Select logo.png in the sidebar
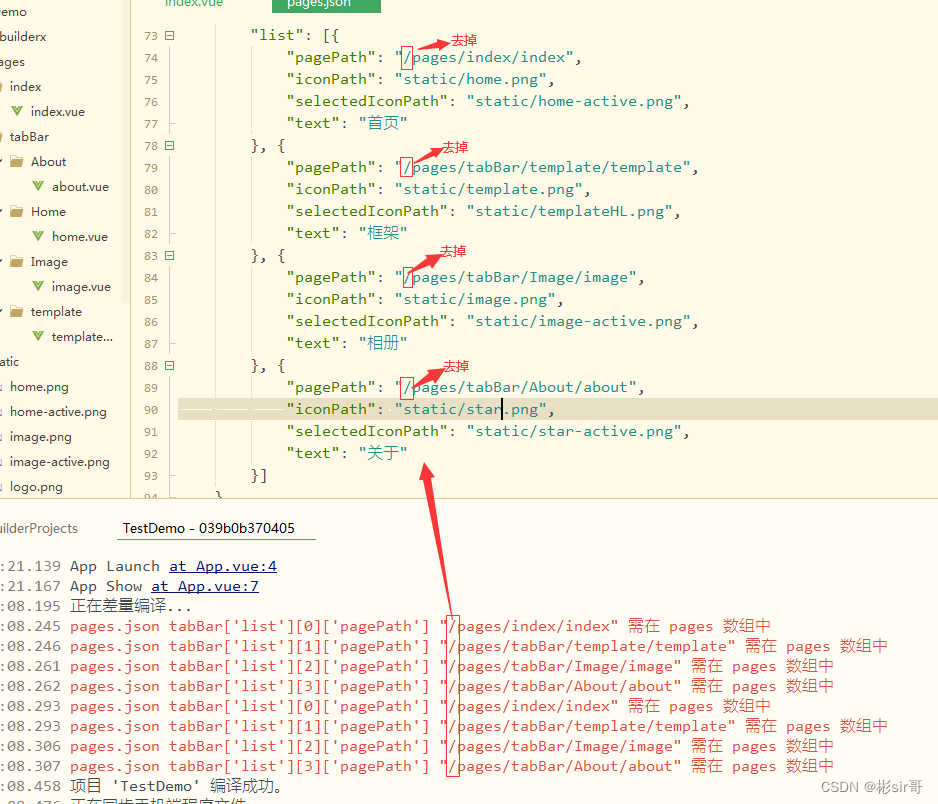 (x=37, y=486)
